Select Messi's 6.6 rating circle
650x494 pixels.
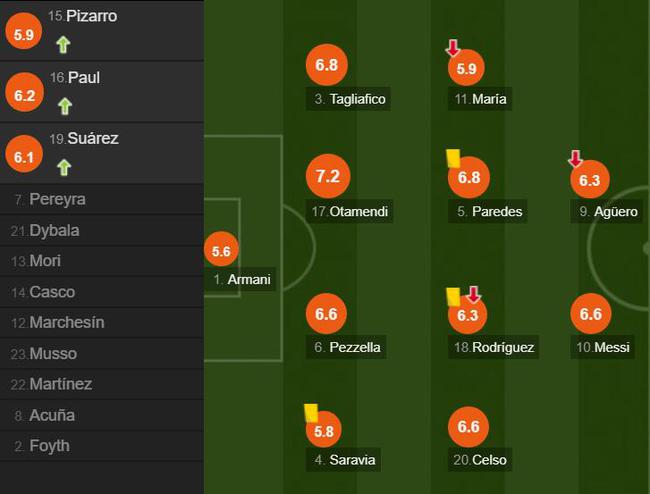[x=591, y=314]
